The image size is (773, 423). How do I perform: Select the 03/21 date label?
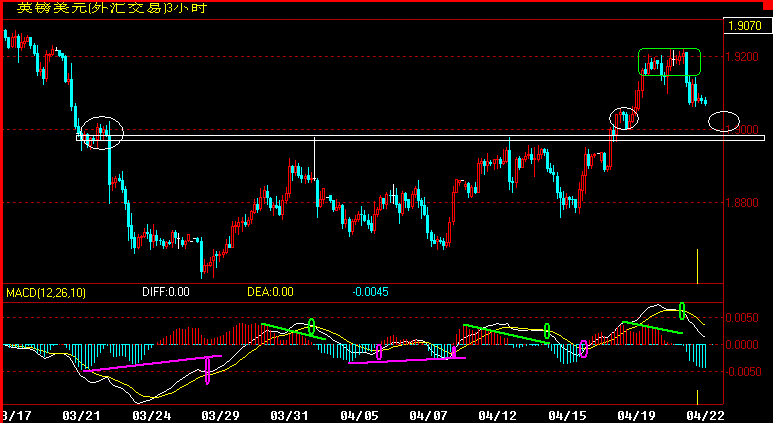(81, 416)
